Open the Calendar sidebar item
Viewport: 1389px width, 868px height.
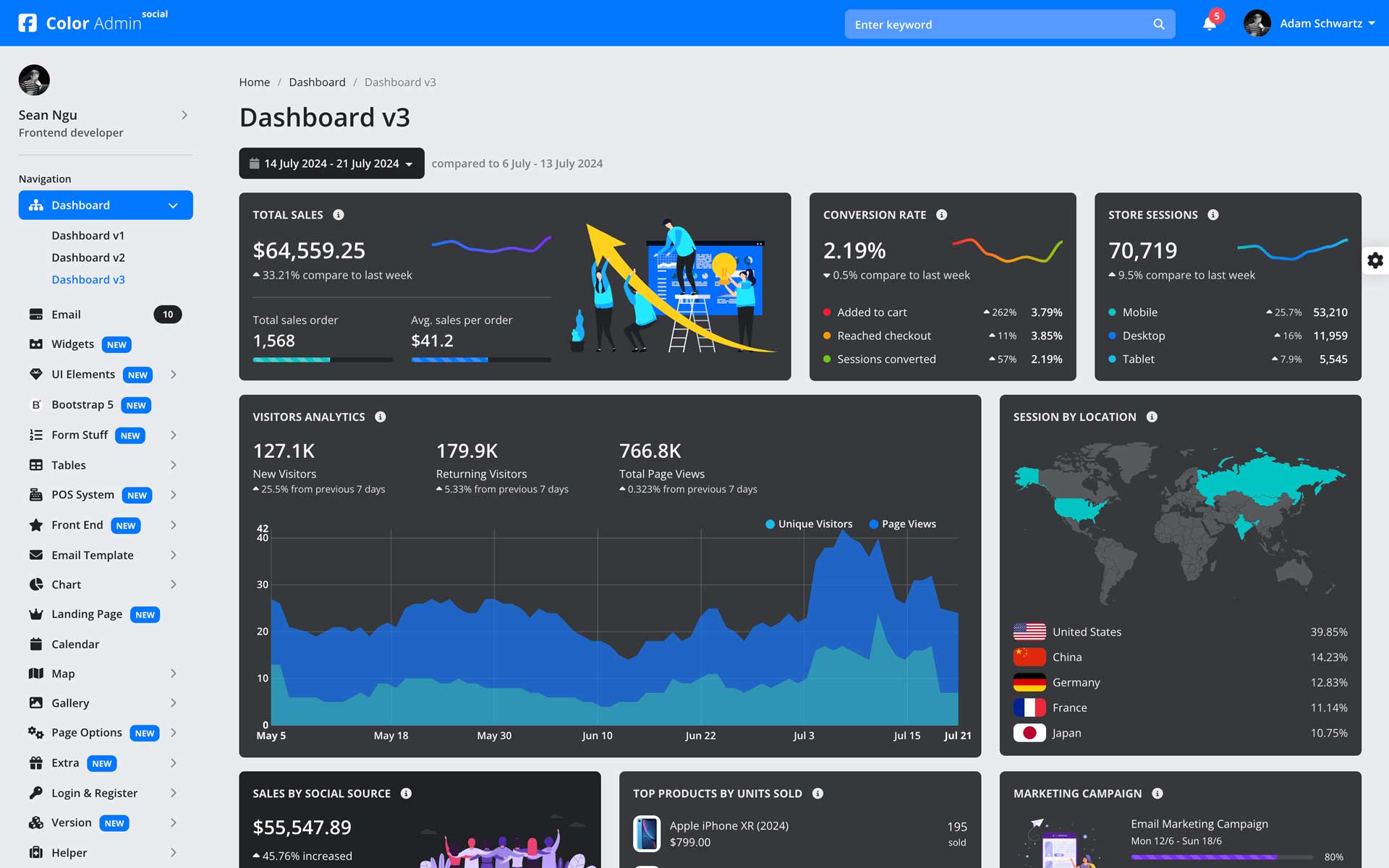pos(75,644)
